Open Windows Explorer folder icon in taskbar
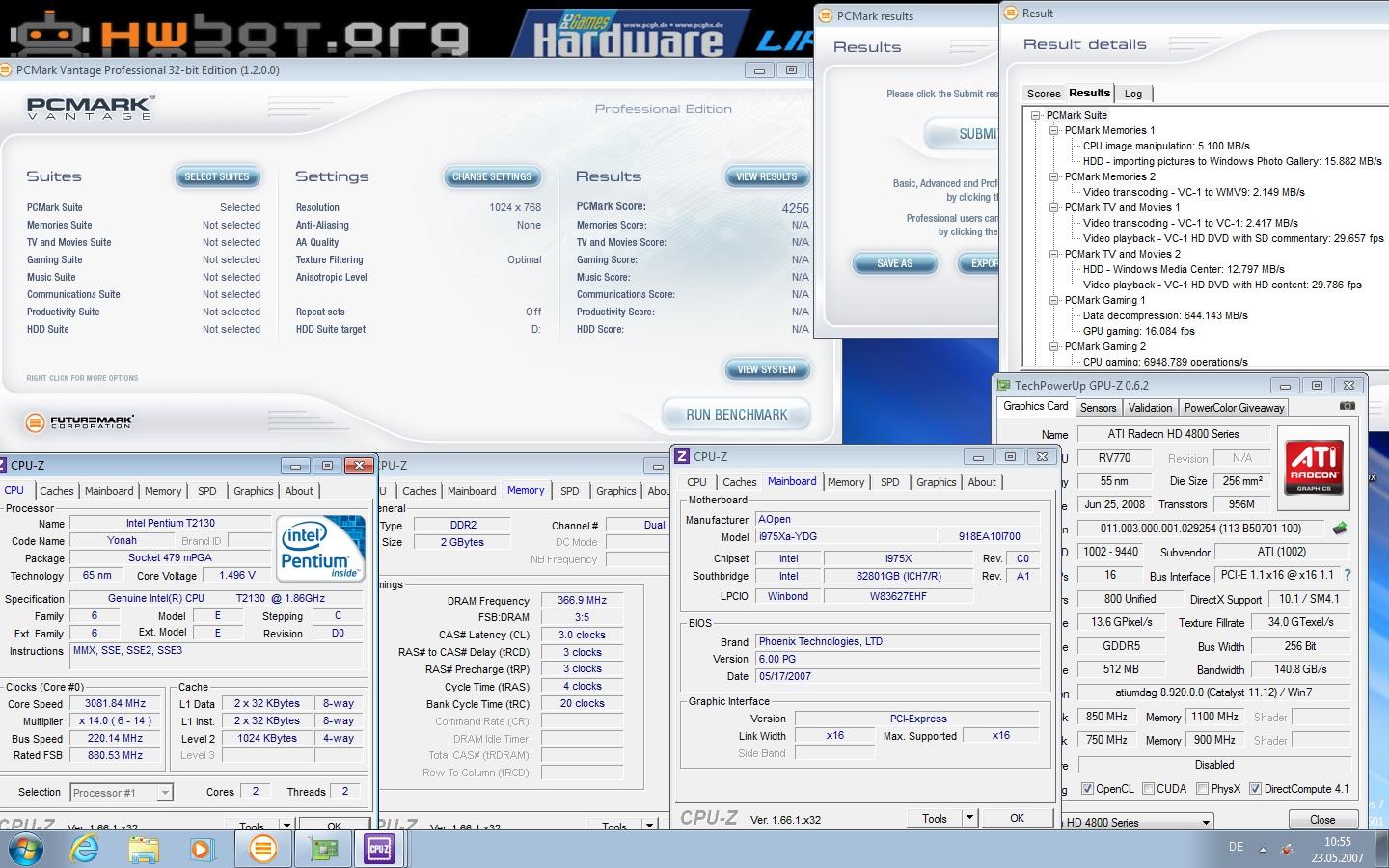The height and width of the screenshot is (868, 1389). pyautogui.click(x=144, y=849)
